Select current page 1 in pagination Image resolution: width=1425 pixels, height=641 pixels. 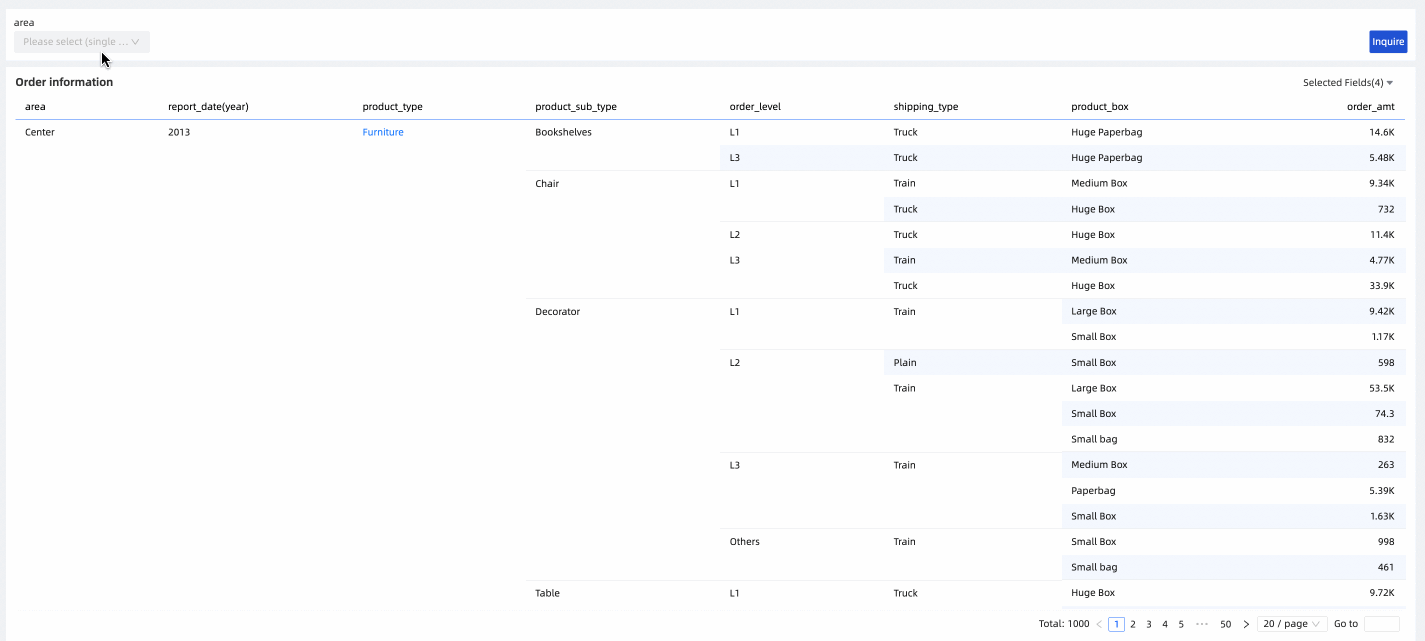(1117, 624)
